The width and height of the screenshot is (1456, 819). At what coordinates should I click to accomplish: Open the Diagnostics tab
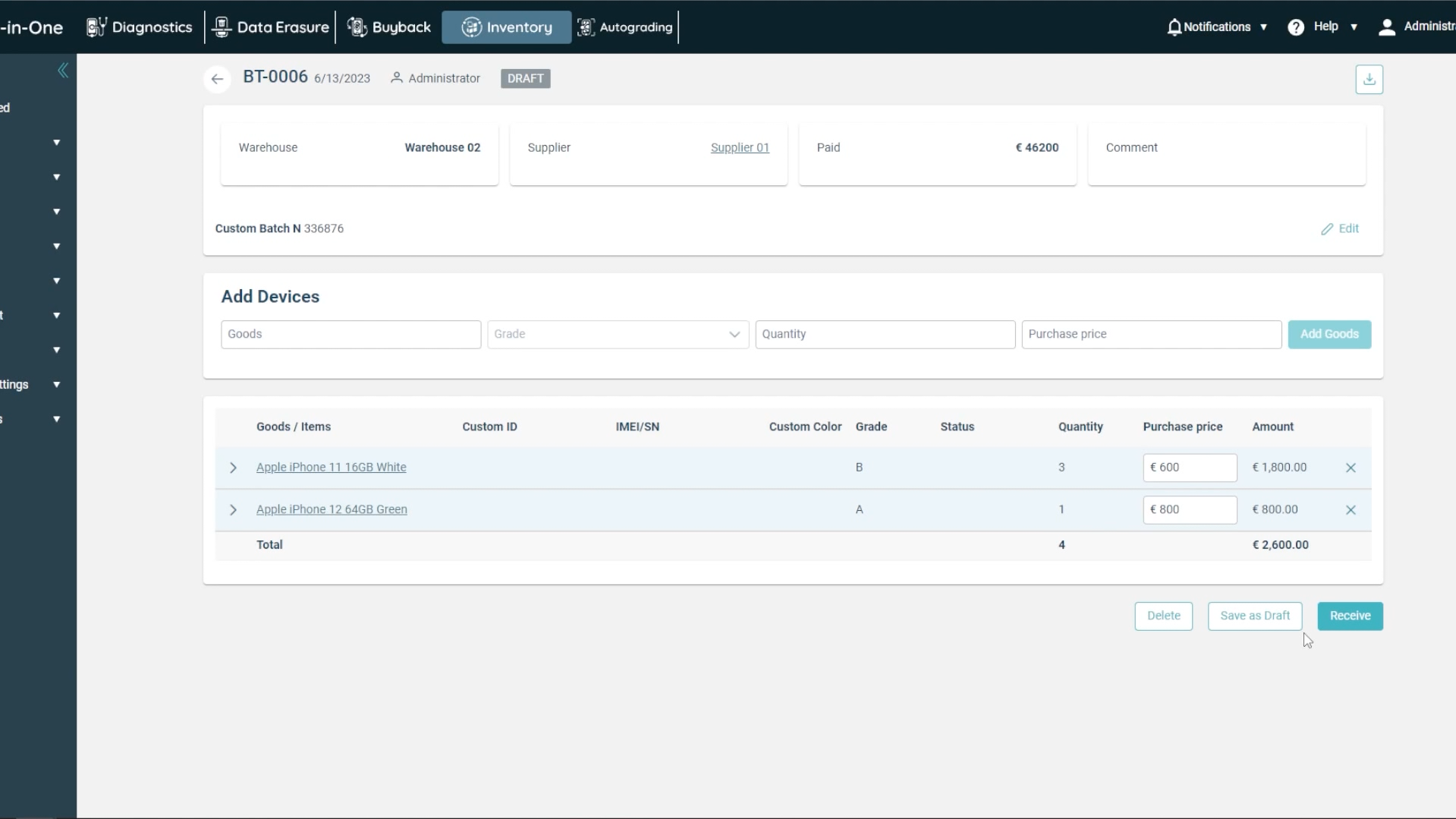[x=140, y=27]
